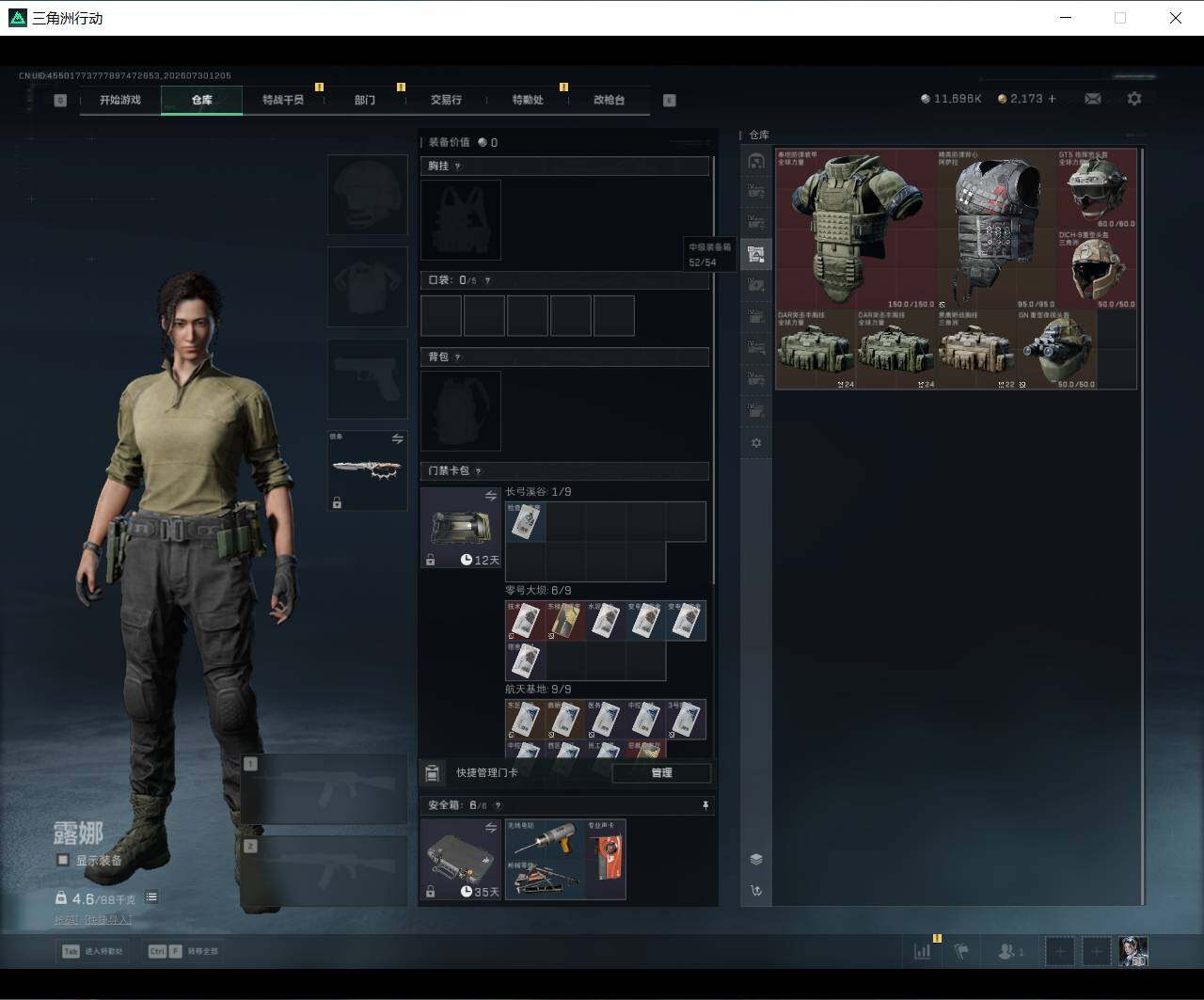Click the swap arrows on the keycard case
Viewport: 1204px width, 1000px height.
pos(490,496)
